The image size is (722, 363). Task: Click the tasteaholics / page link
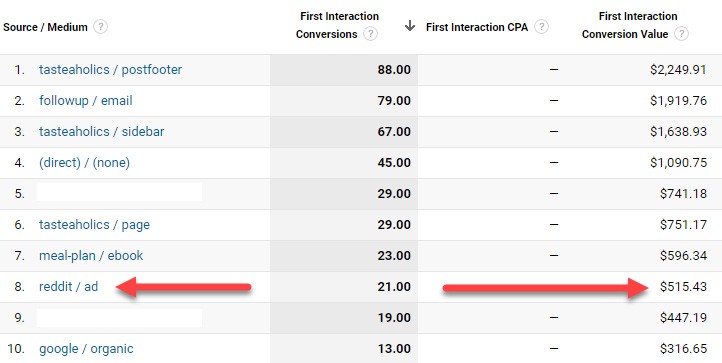click(94, 224)
